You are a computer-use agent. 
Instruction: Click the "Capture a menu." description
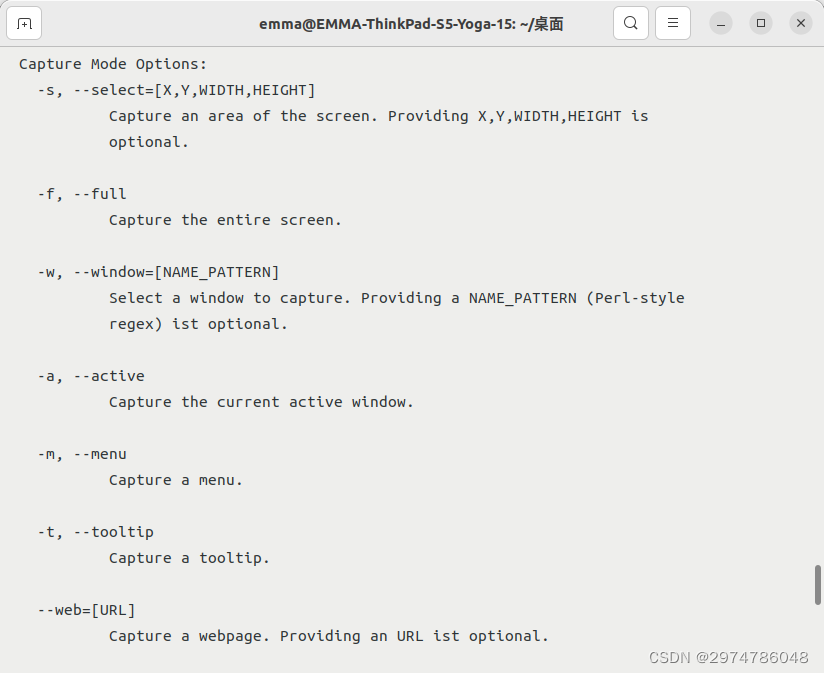176,480
